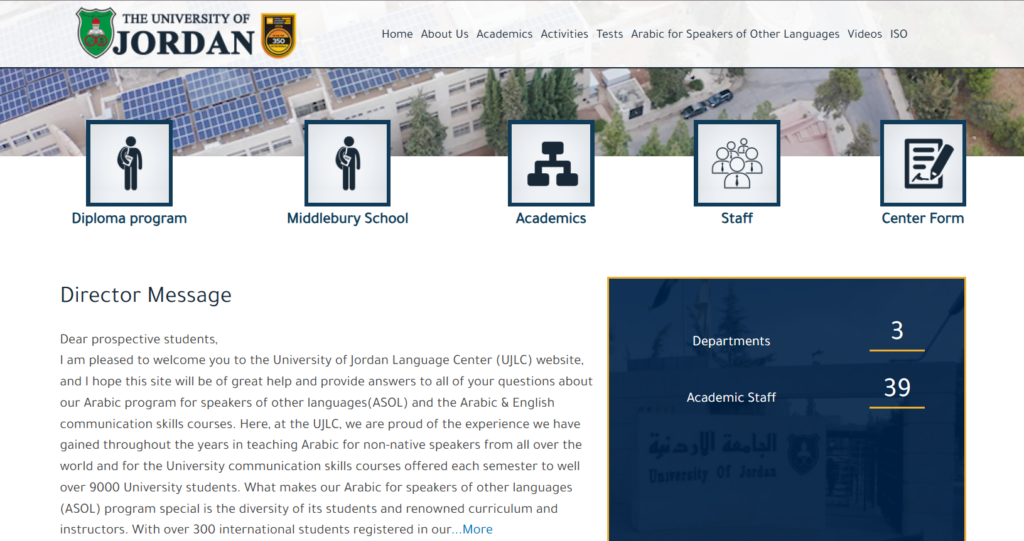The height and width of the screenshot is (541, 1024).
Task: Open the Staff group icon tile
Action: click(737, 163)
